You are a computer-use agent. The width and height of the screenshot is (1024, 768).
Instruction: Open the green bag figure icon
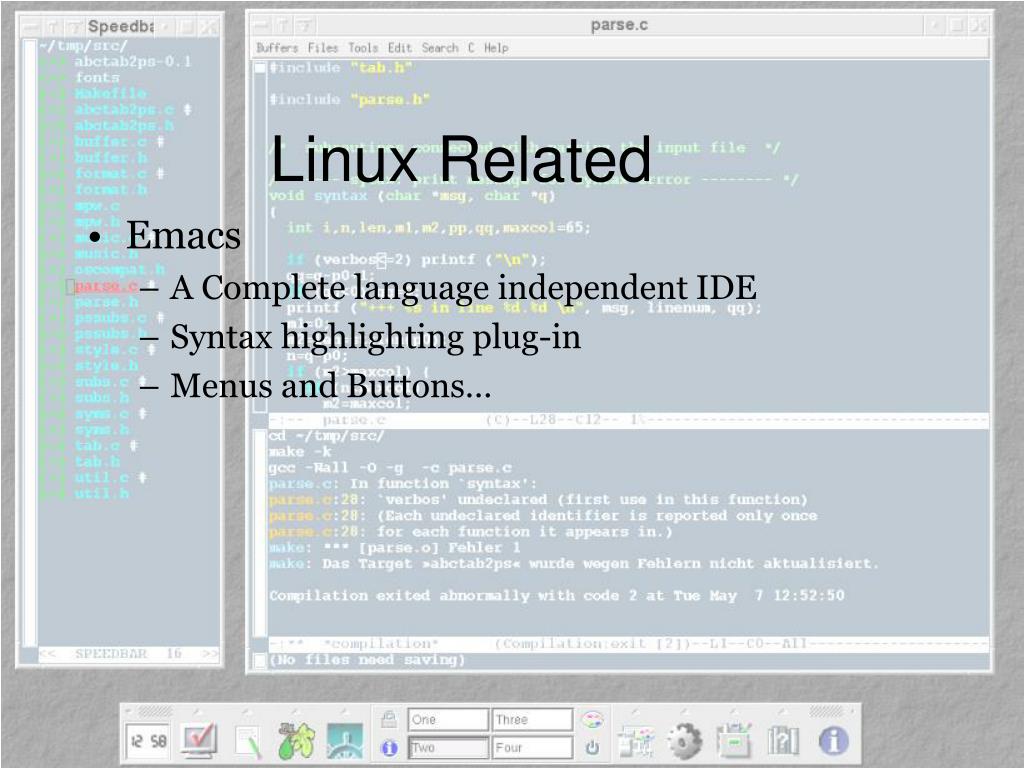click(x=296, y=741)
